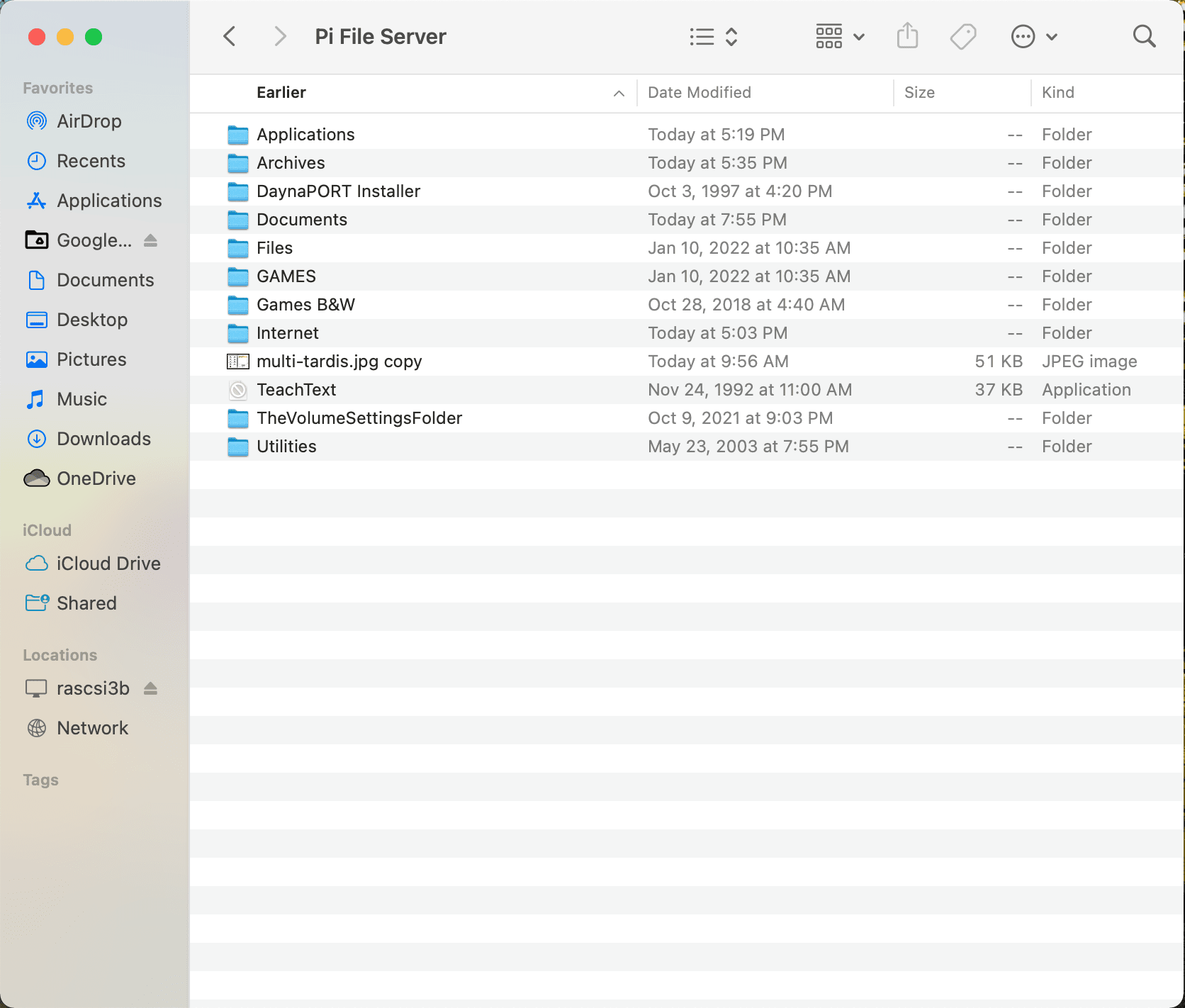The width and height of the screenshot is (1185, 1008).
Task: Select the TeachText application file
Action: [x=686, y=390]
